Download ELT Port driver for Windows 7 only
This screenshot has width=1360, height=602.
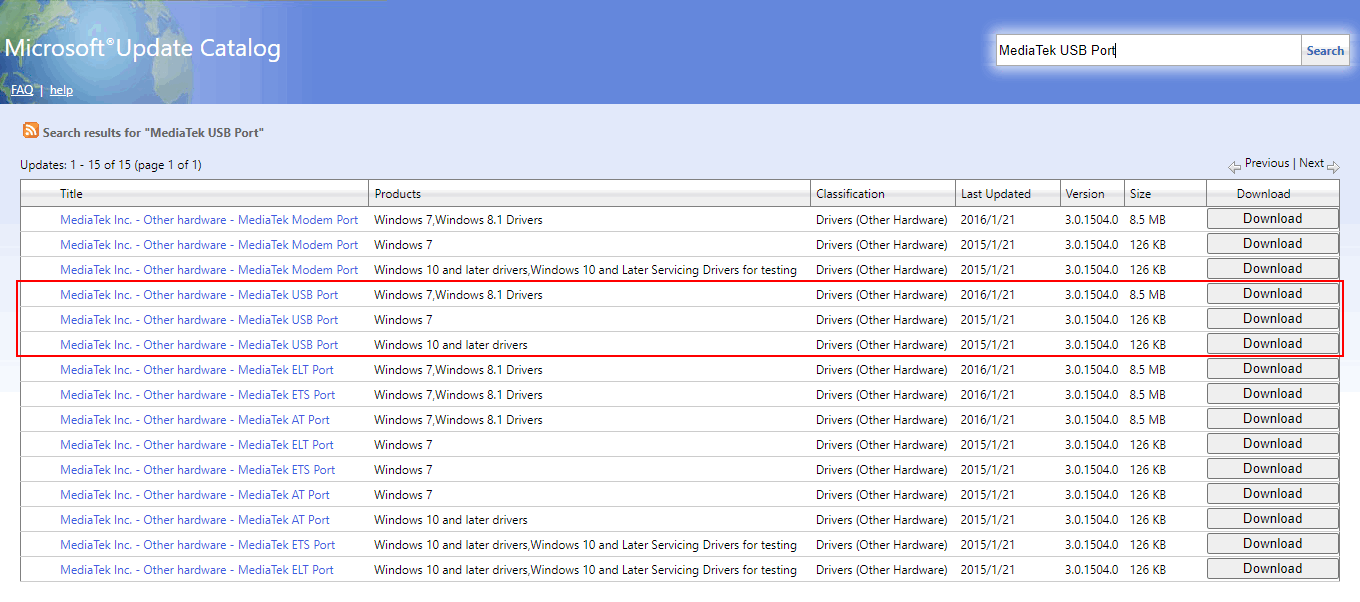(1272, 444)
